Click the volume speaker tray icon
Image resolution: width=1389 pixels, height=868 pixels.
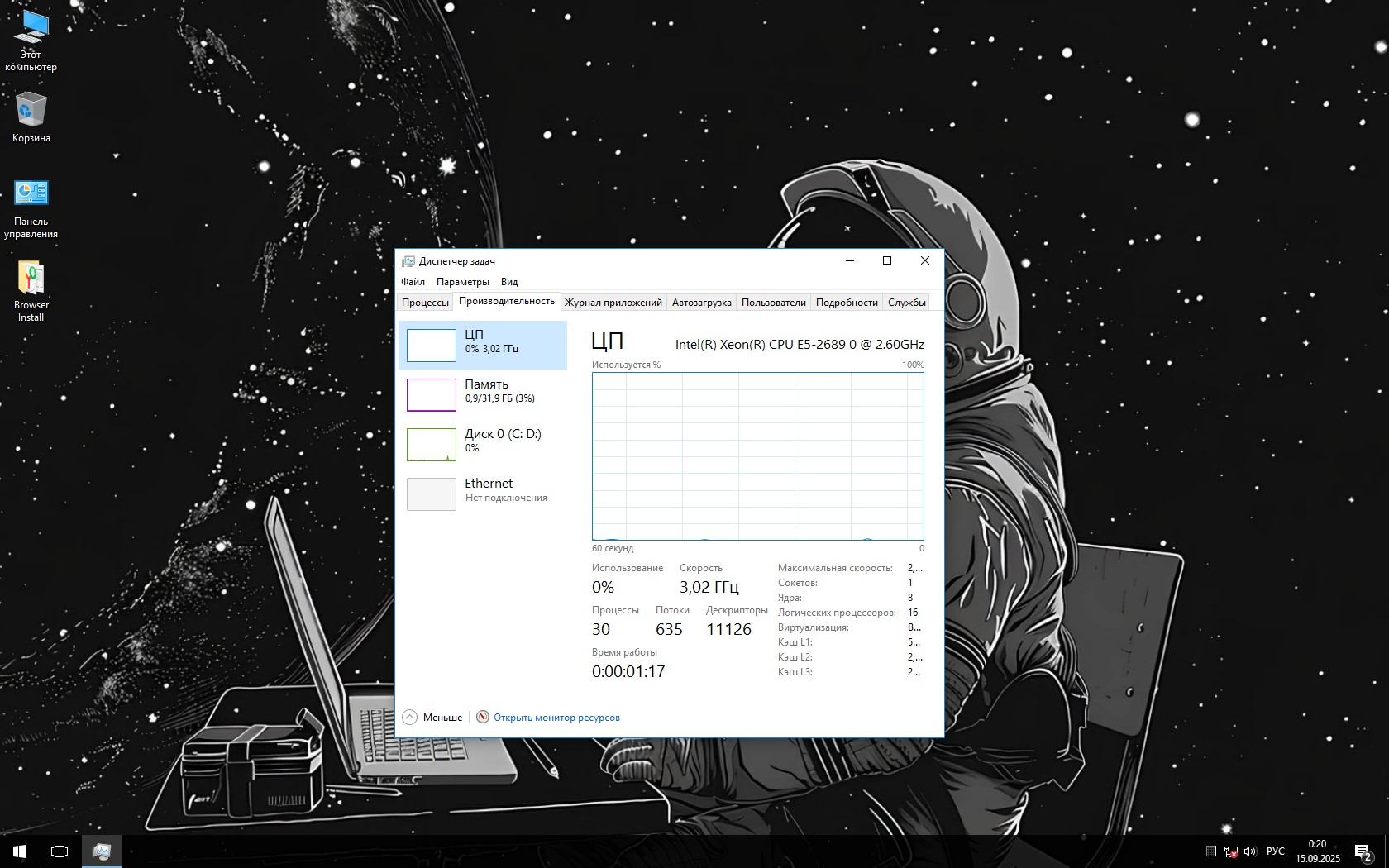[x=1249, y=851]
